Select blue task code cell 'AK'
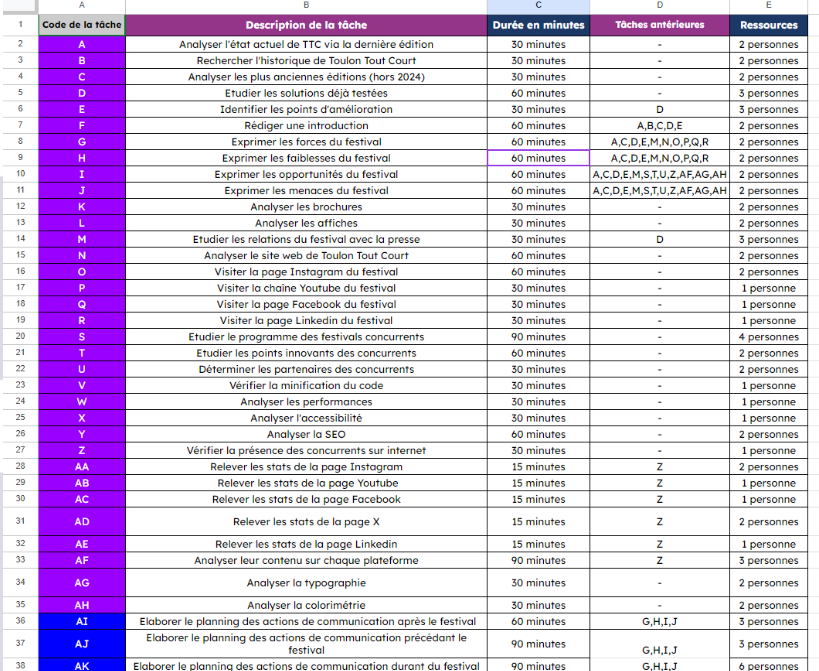819x671 pixels. coord(81,665)
